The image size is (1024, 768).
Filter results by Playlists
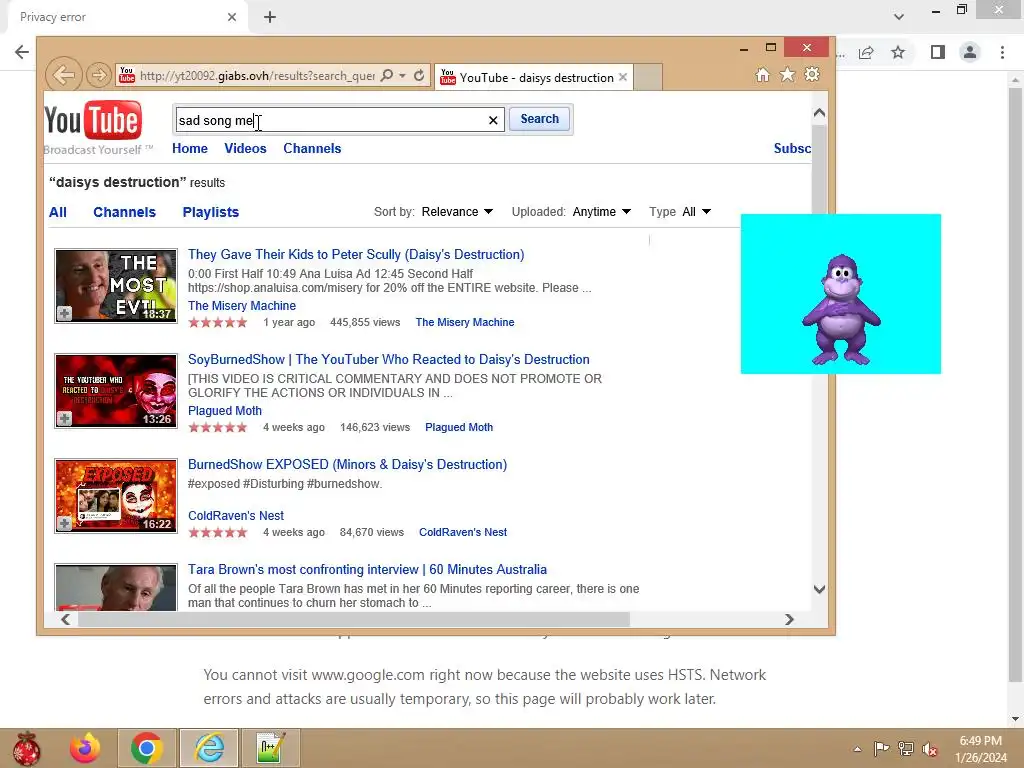click(211, 212)
